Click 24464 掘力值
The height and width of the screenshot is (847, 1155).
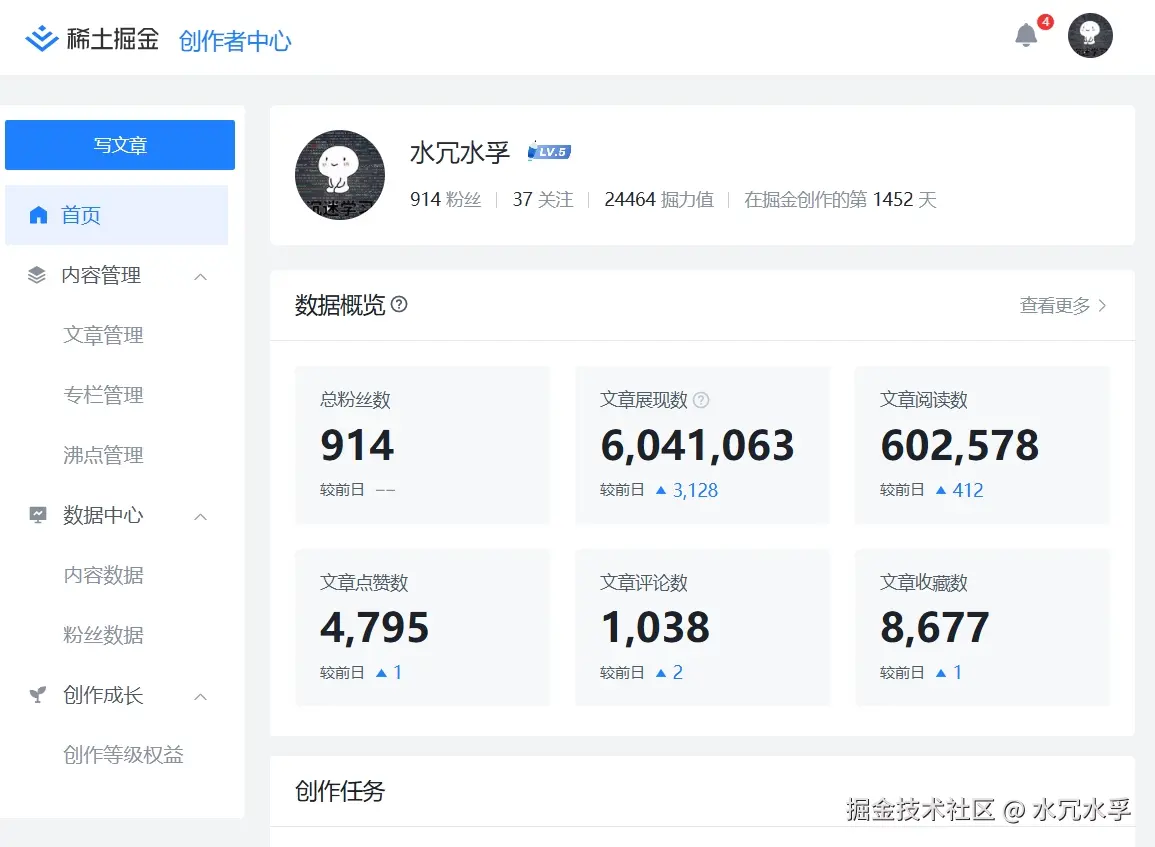[x=659, y=200]
